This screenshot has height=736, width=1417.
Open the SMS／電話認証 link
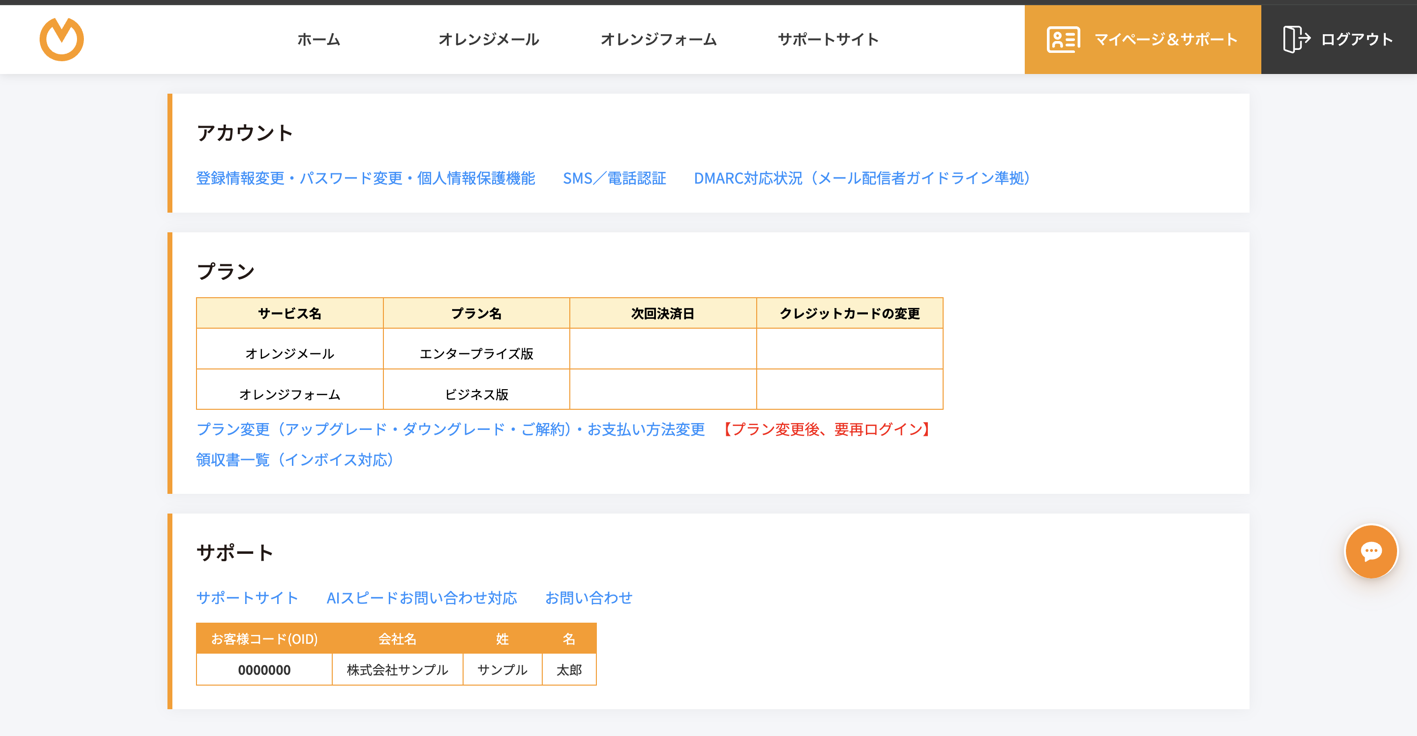point(614,178)
